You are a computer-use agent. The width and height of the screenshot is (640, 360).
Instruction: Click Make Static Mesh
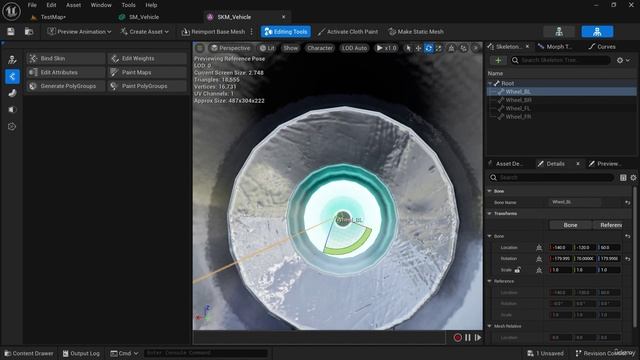(x=416, y=31)
